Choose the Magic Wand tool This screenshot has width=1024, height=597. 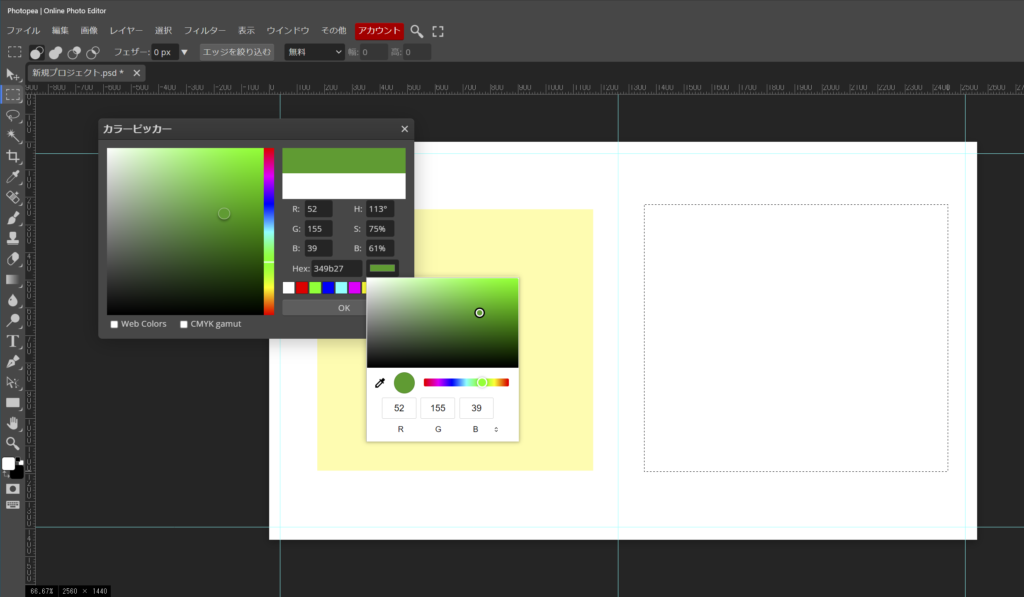coord(13,136)
